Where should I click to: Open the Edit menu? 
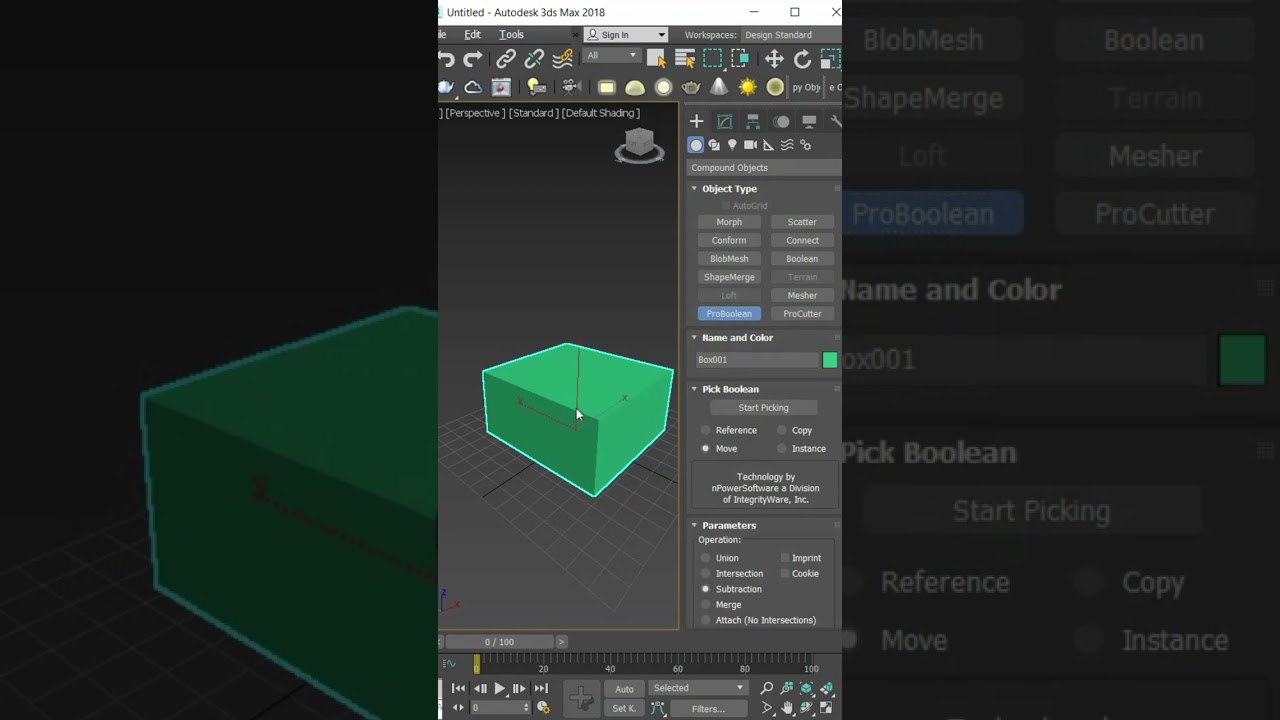[x=472, y=35]
